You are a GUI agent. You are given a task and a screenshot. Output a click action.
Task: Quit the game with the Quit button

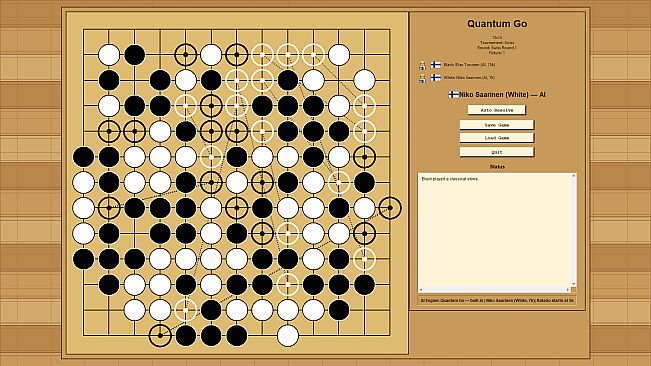tap(497, 152)
